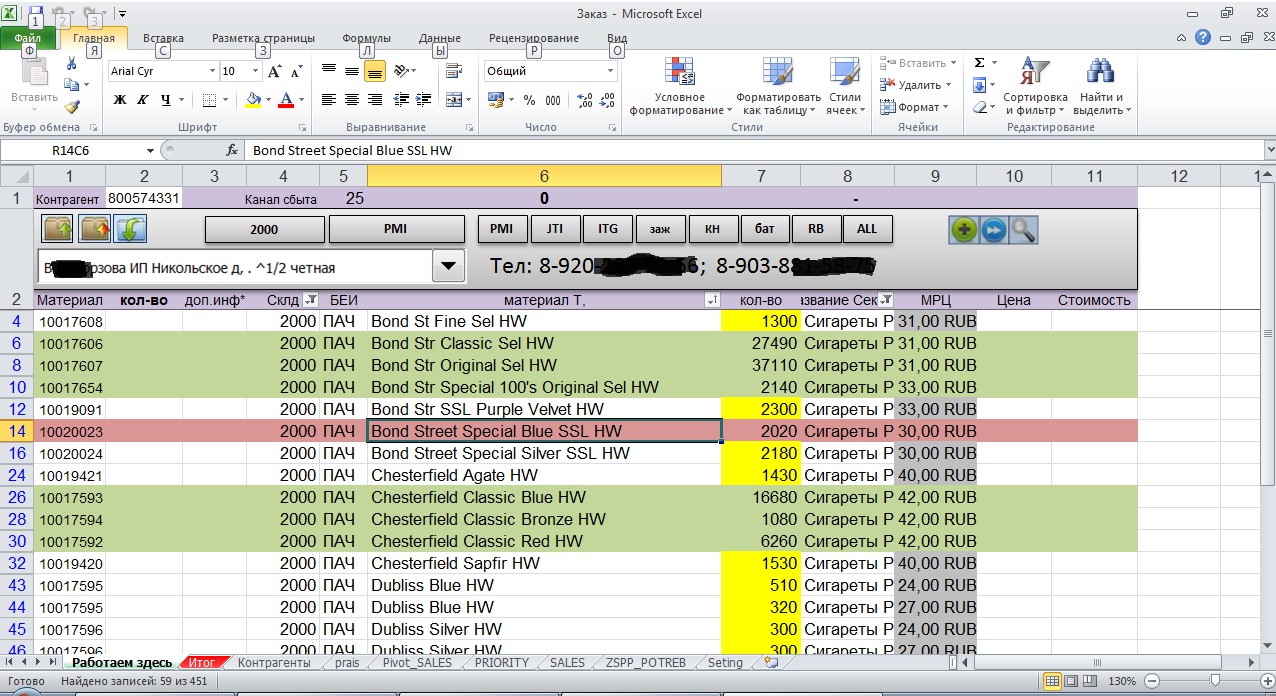
Task: Expand the Удалить cells dropdown
Action: (950, 85)
